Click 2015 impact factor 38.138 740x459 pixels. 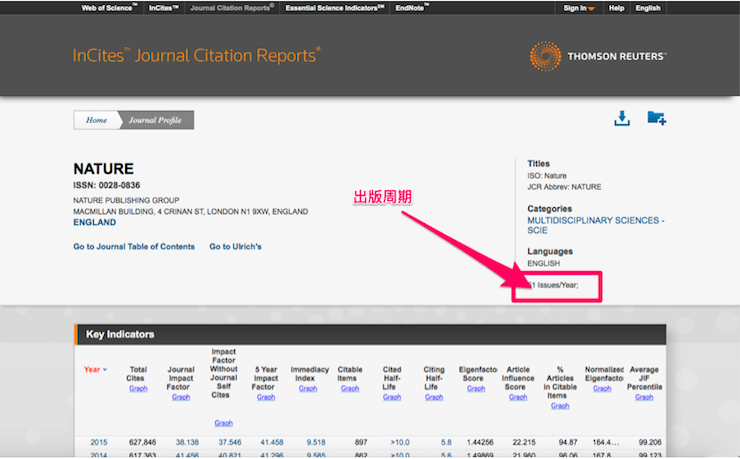tap(187, 442)
